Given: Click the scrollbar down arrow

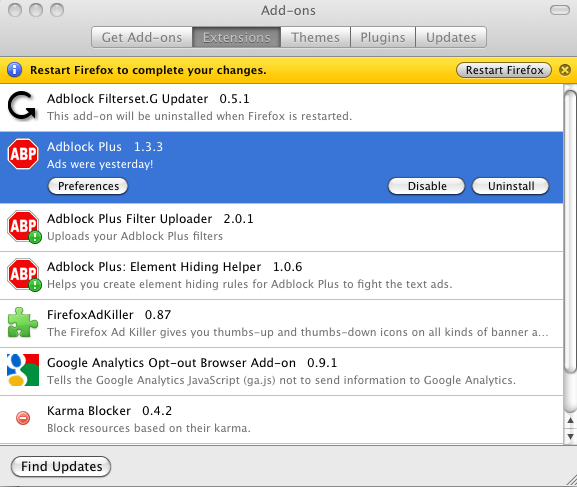Looking at the screenshot, I should [x=570, y=437].
